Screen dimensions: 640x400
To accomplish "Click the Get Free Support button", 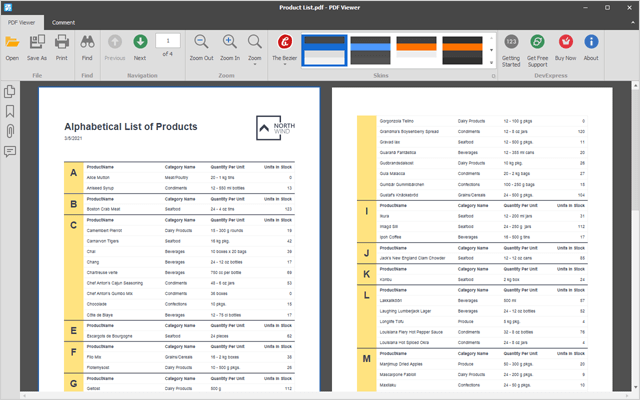I will 538,51.
